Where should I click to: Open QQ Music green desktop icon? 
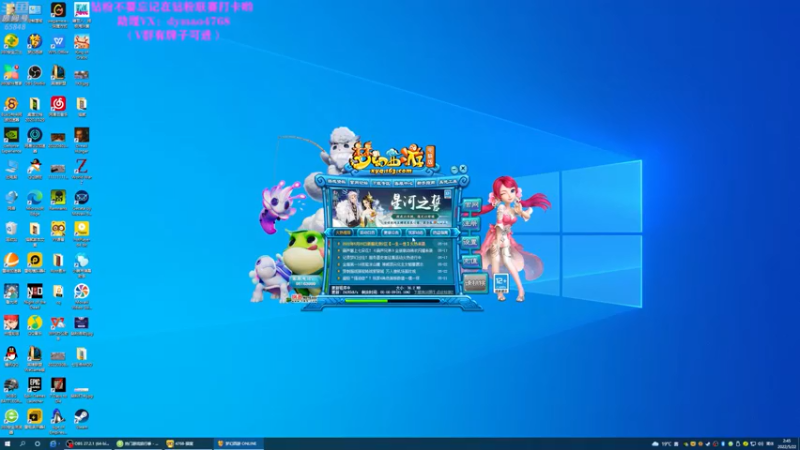35,325
